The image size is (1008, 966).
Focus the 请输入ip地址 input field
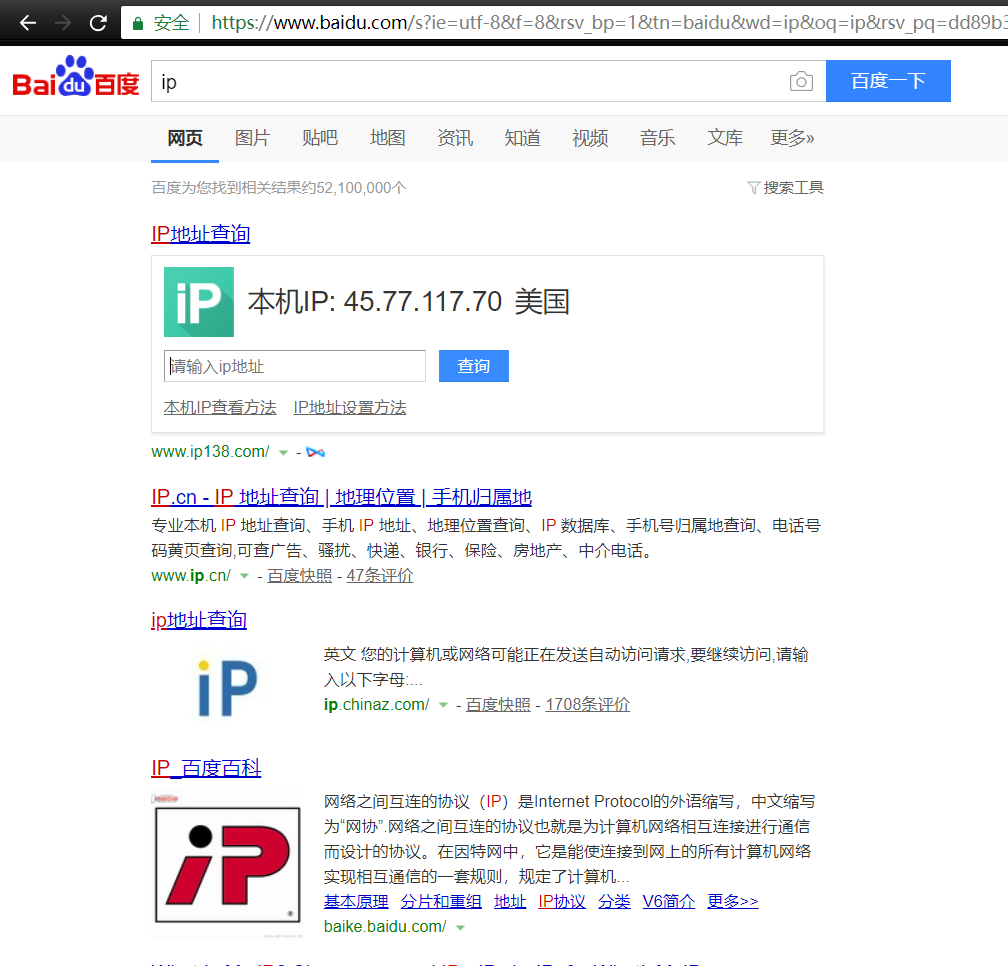point(294,366)
